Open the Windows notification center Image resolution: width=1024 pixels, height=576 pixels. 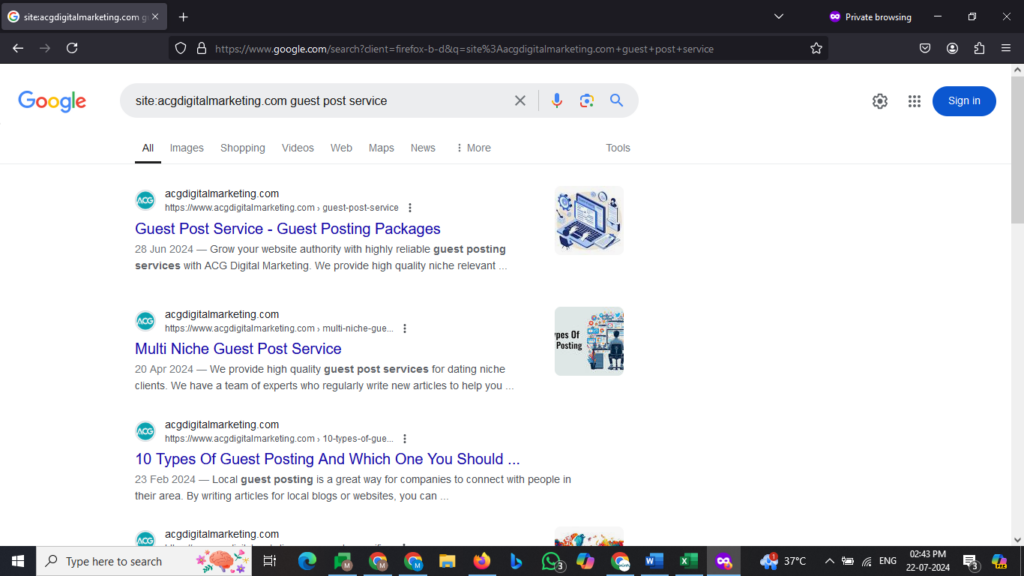(x=970, y=561)
